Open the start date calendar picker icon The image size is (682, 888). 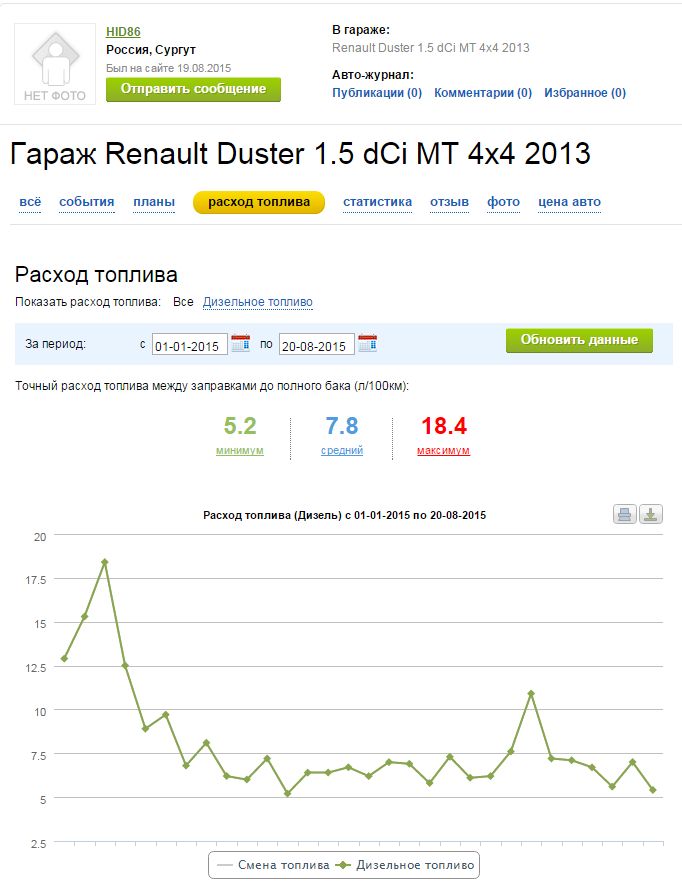pyautogui.click(x=241, y=343)
